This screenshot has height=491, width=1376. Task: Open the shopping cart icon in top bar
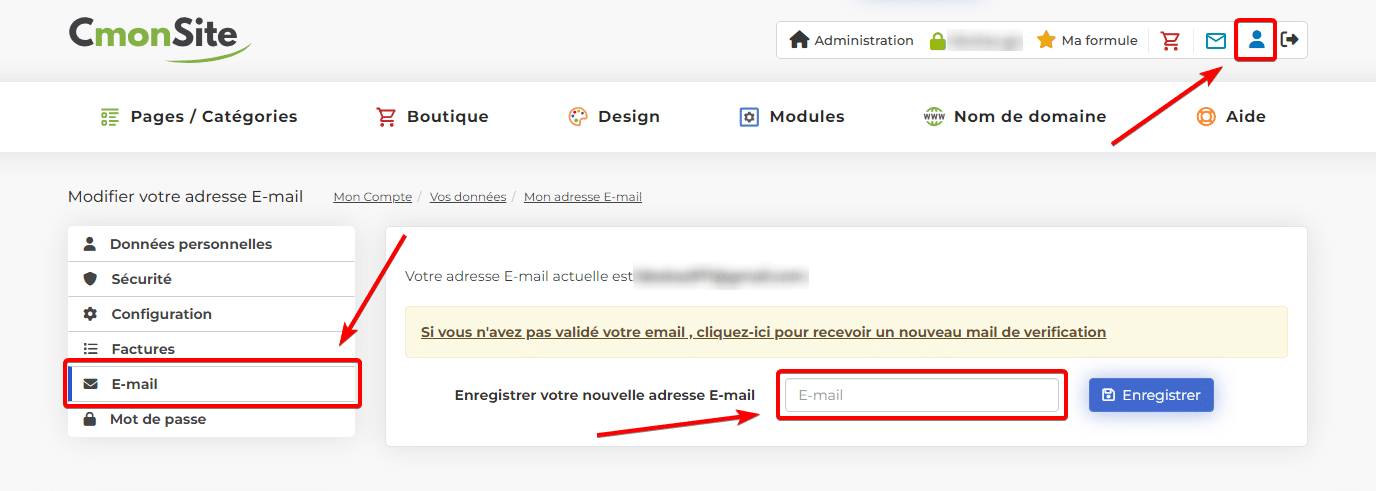click(x=1170, y=40)
